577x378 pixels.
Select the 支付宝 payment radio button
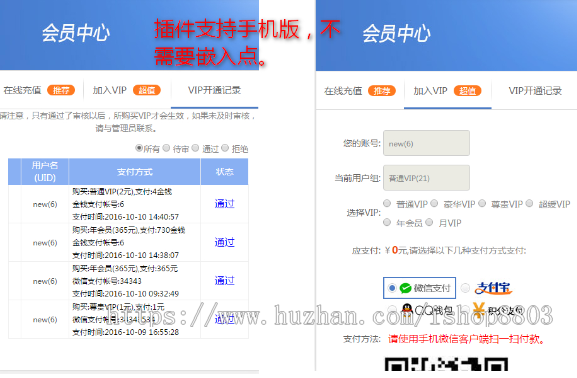click(x=466, y=288)
